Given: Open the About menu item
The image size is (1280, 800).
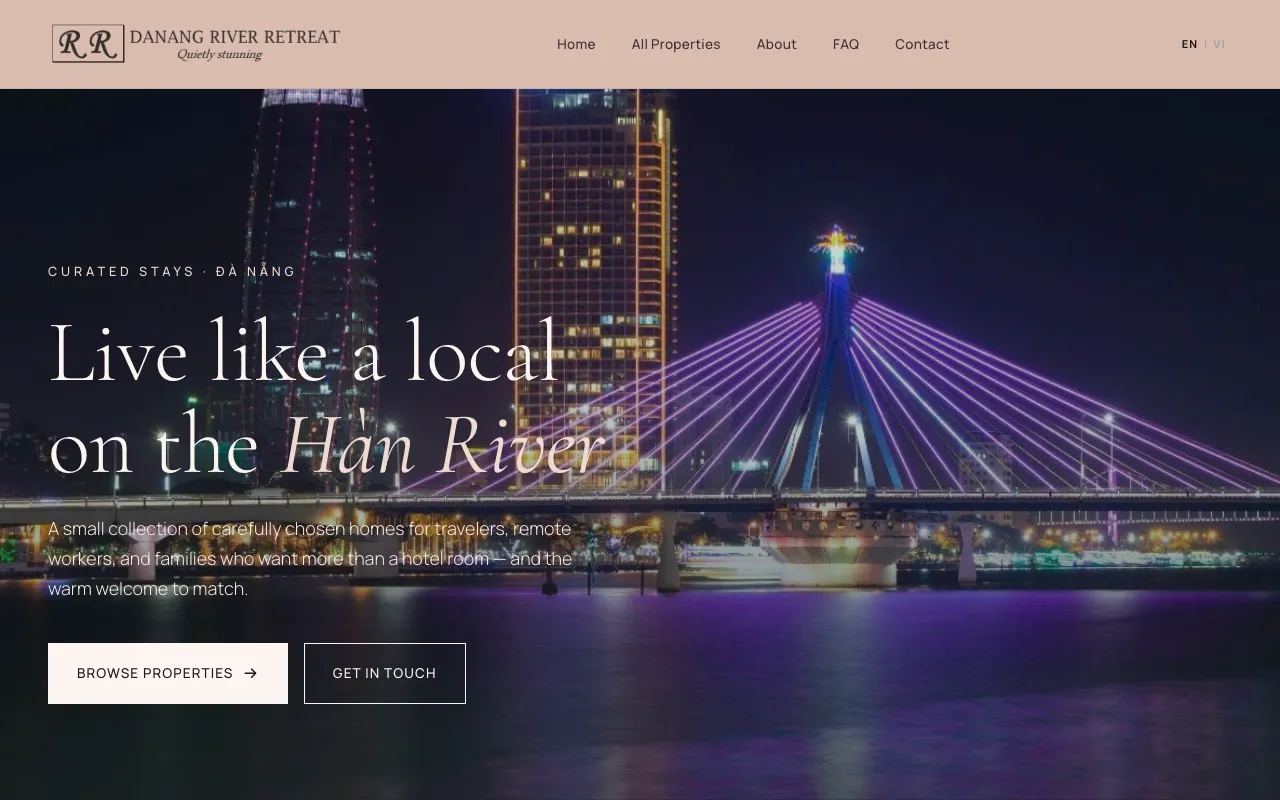Looking at the screenshot, I should pyautogui.click(x=776, y=44).
